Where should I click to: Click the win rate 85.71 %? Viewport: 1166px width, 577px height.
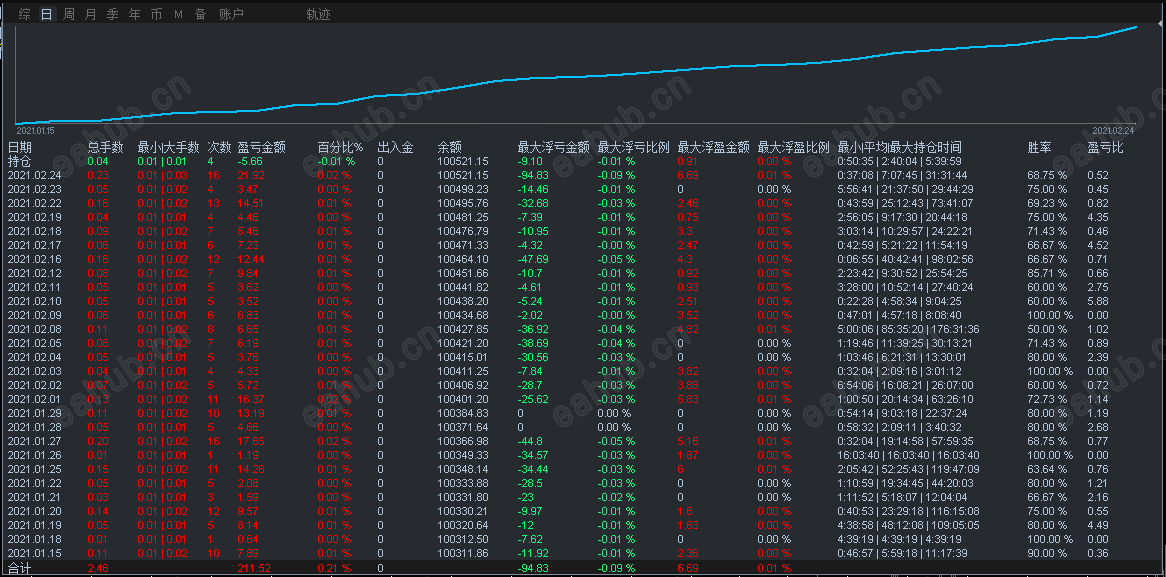pyautogui.click(x=1046, y=273)
